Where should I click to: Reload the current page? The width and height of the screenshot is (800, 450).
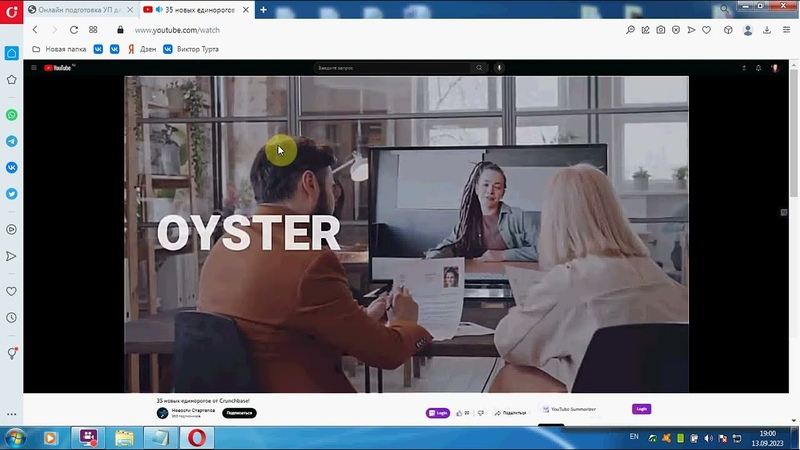pyautogui.click(x=74, y=30)
